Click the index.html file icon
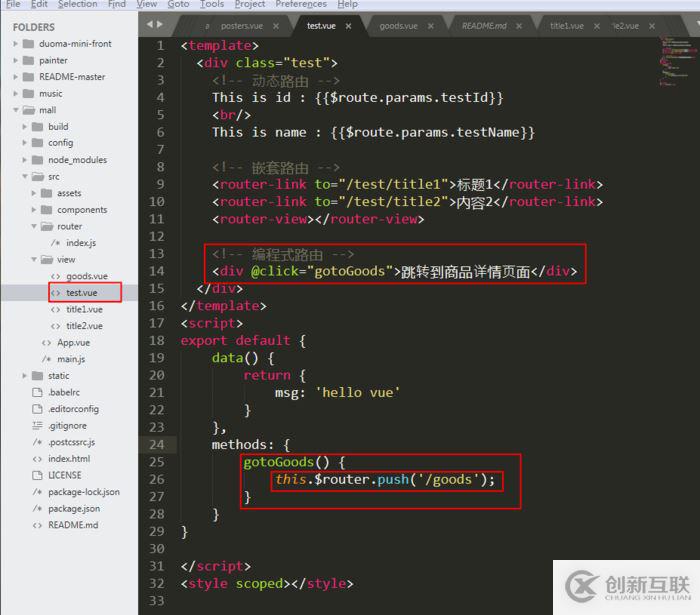Viewport: 700px width, 615px height. click(38, 459)
